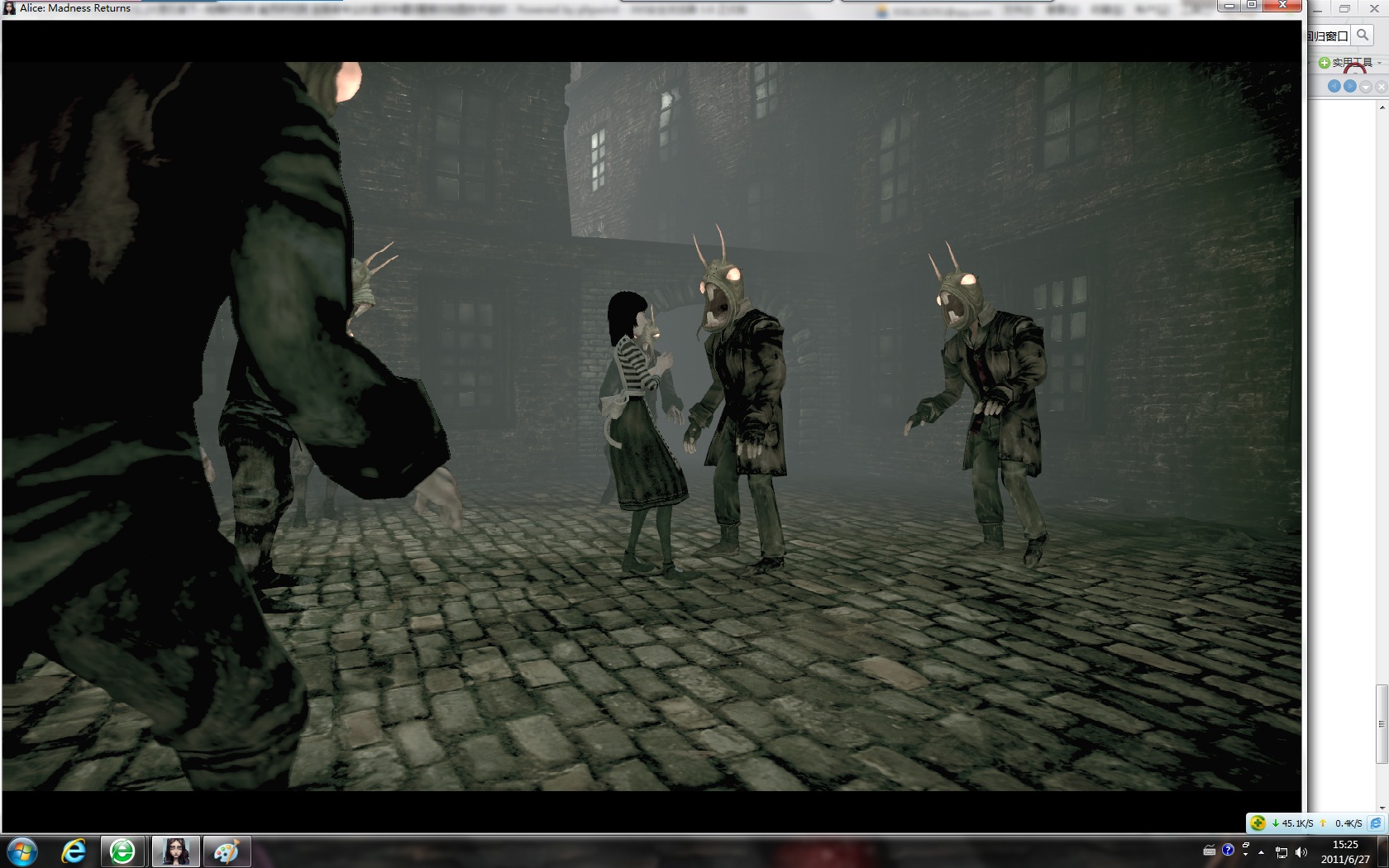Image resolution: width=1389 pixels, height=868 pixels.
Task: Show hidden tray icons with the up arrow
Action: tap(1262, 852)
